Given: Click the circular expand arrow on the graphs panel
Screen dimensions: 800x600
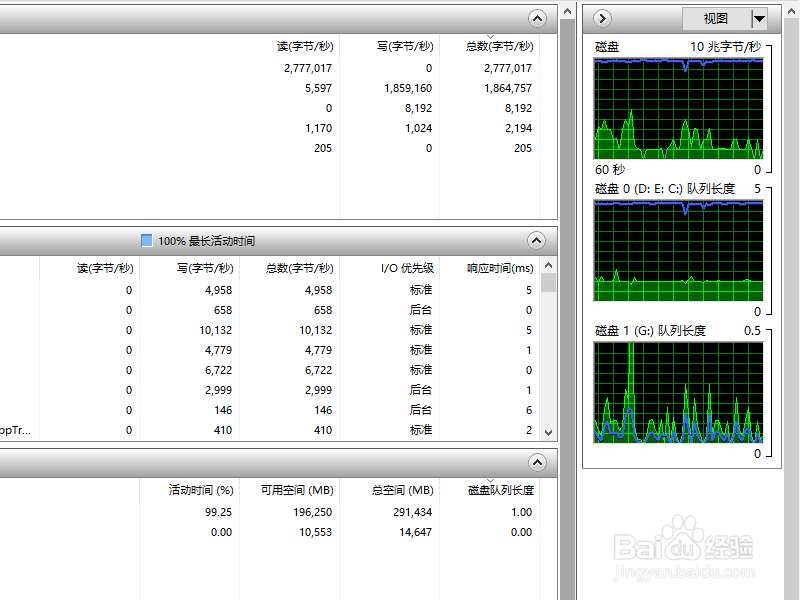Looking at the screenshot, I should (601, 18).
